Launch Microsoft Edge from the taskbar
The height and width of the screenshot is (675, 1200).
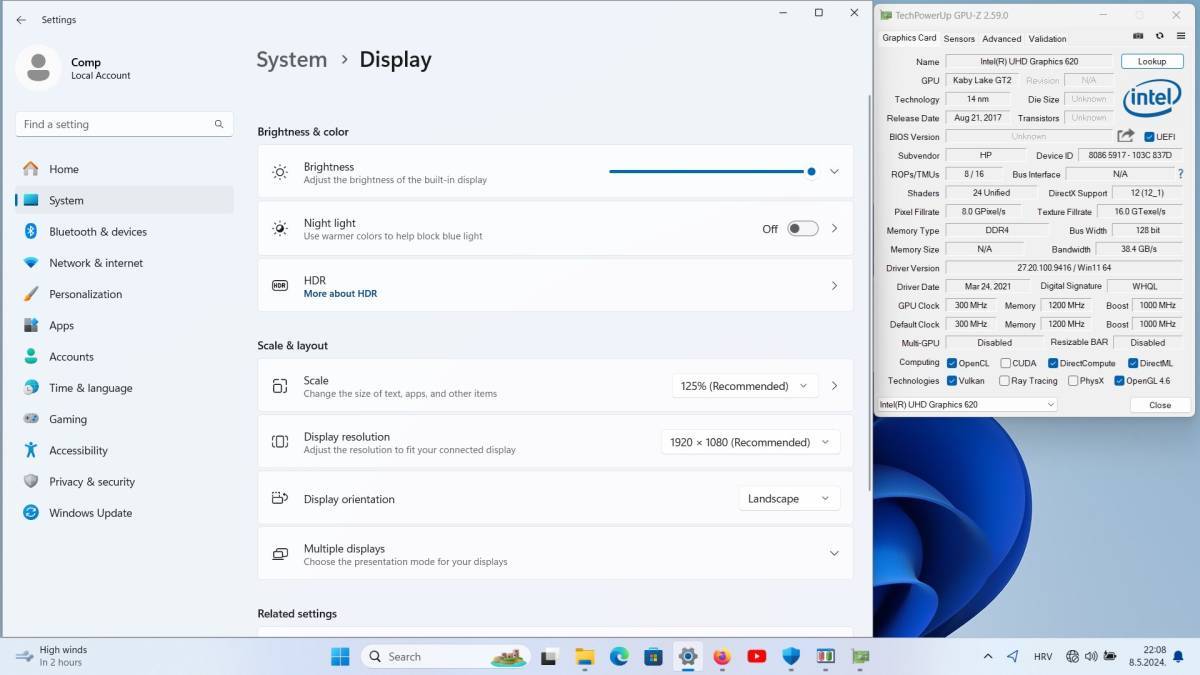click(619, 656)
